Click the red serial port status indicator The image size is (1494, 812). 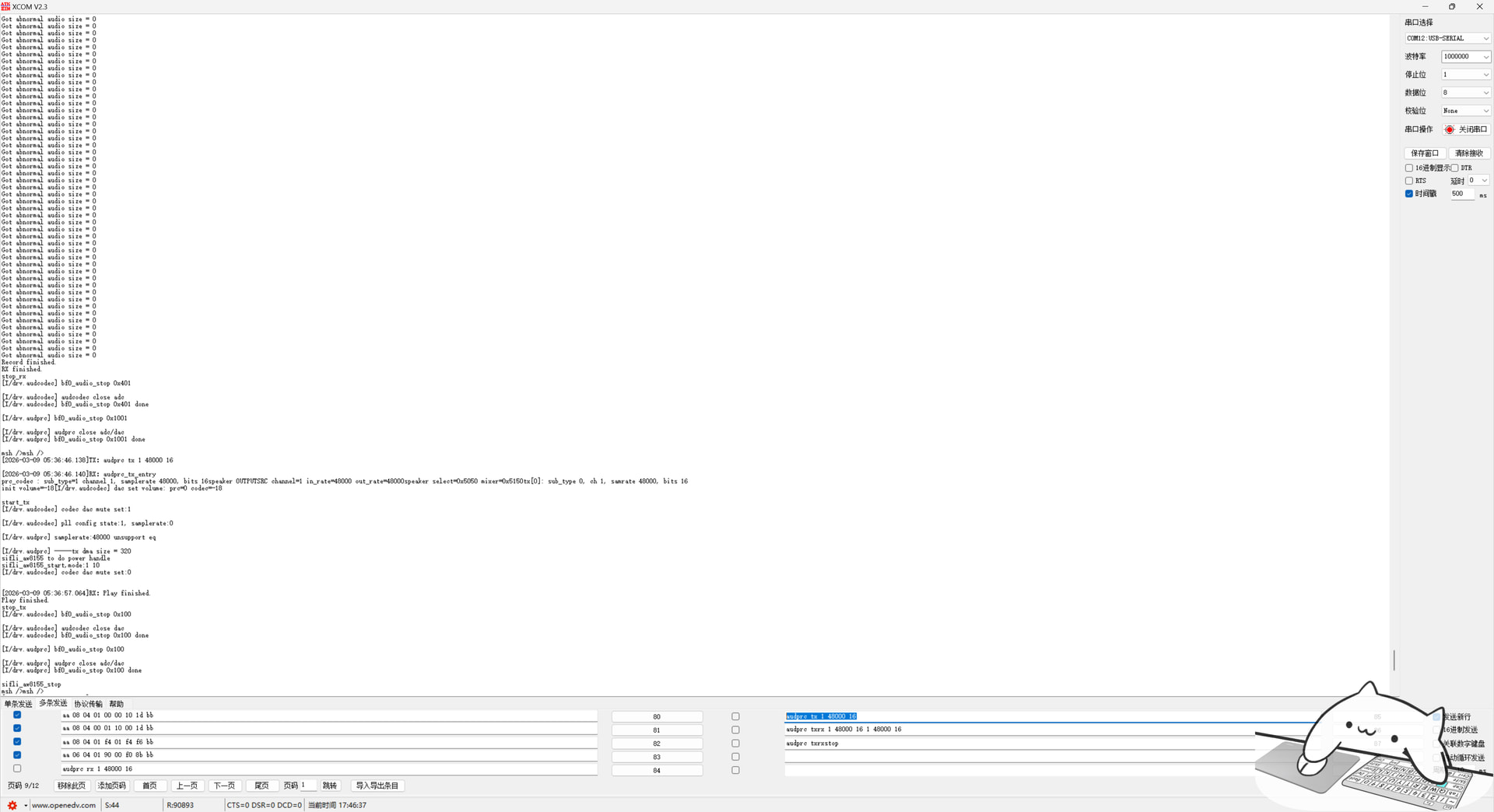coord(1449,130)
